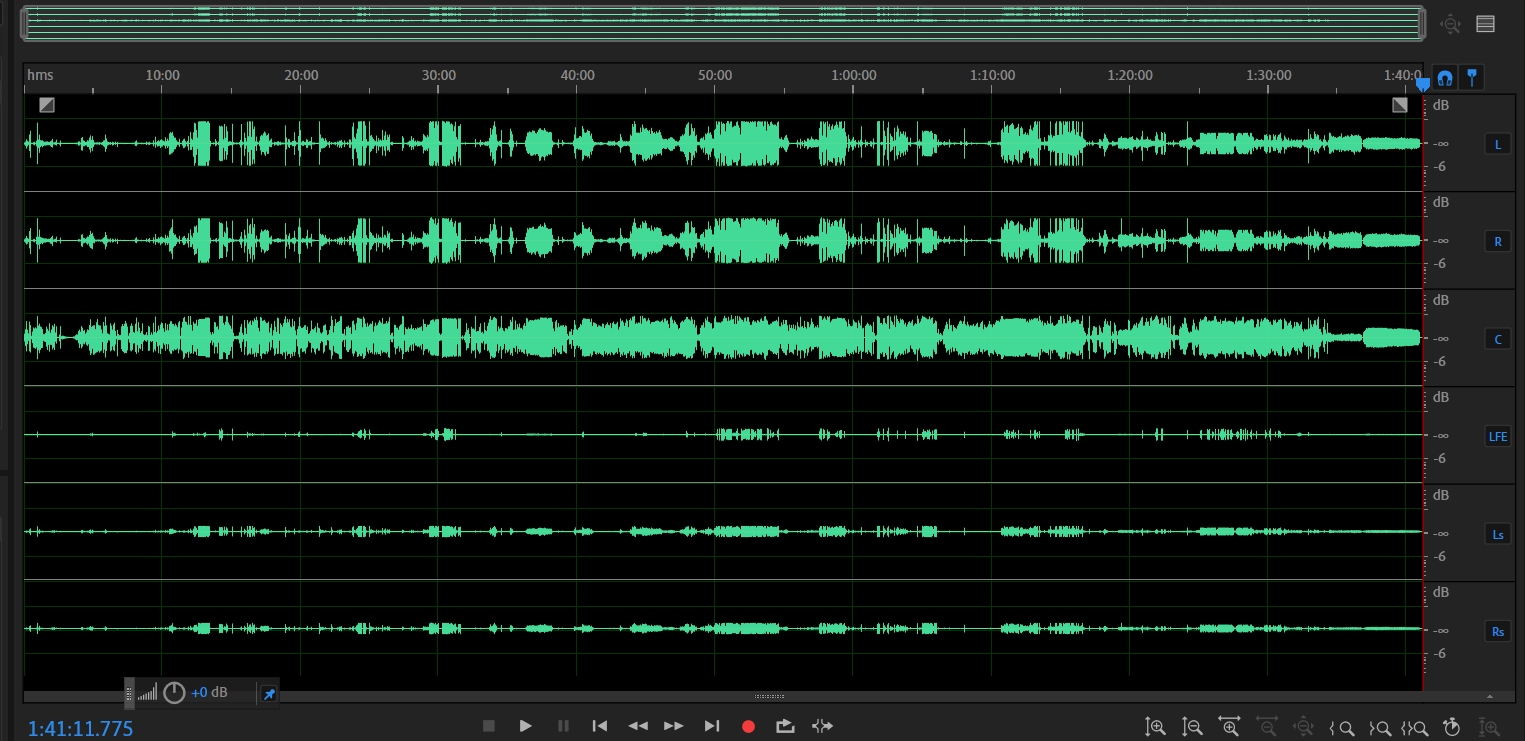The image size is (1525, 741).
Task: Click the zoom to time stopwatch icon
Action: pos(1453,727)
